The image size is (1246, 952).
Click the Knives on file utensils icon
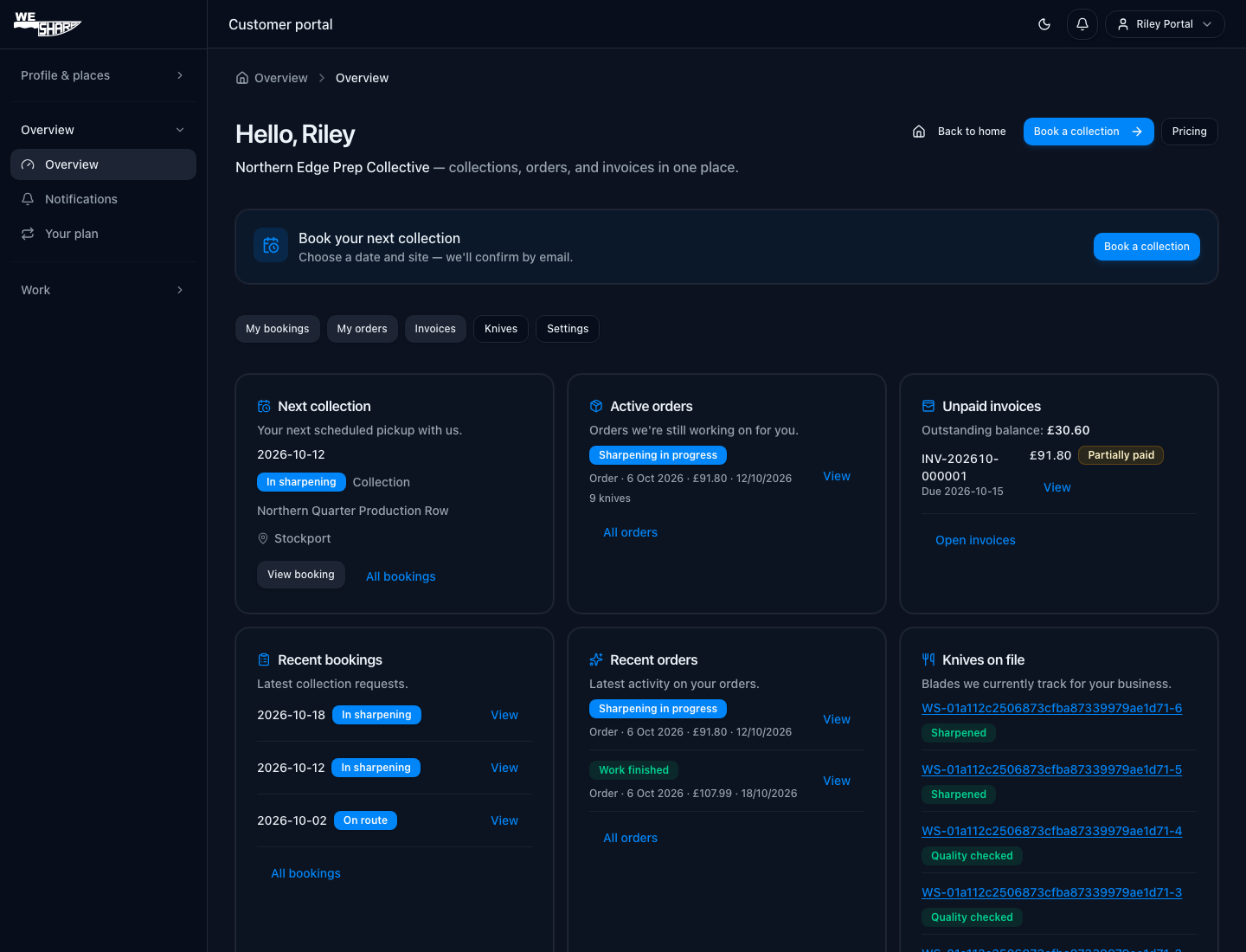coord(928,660)
